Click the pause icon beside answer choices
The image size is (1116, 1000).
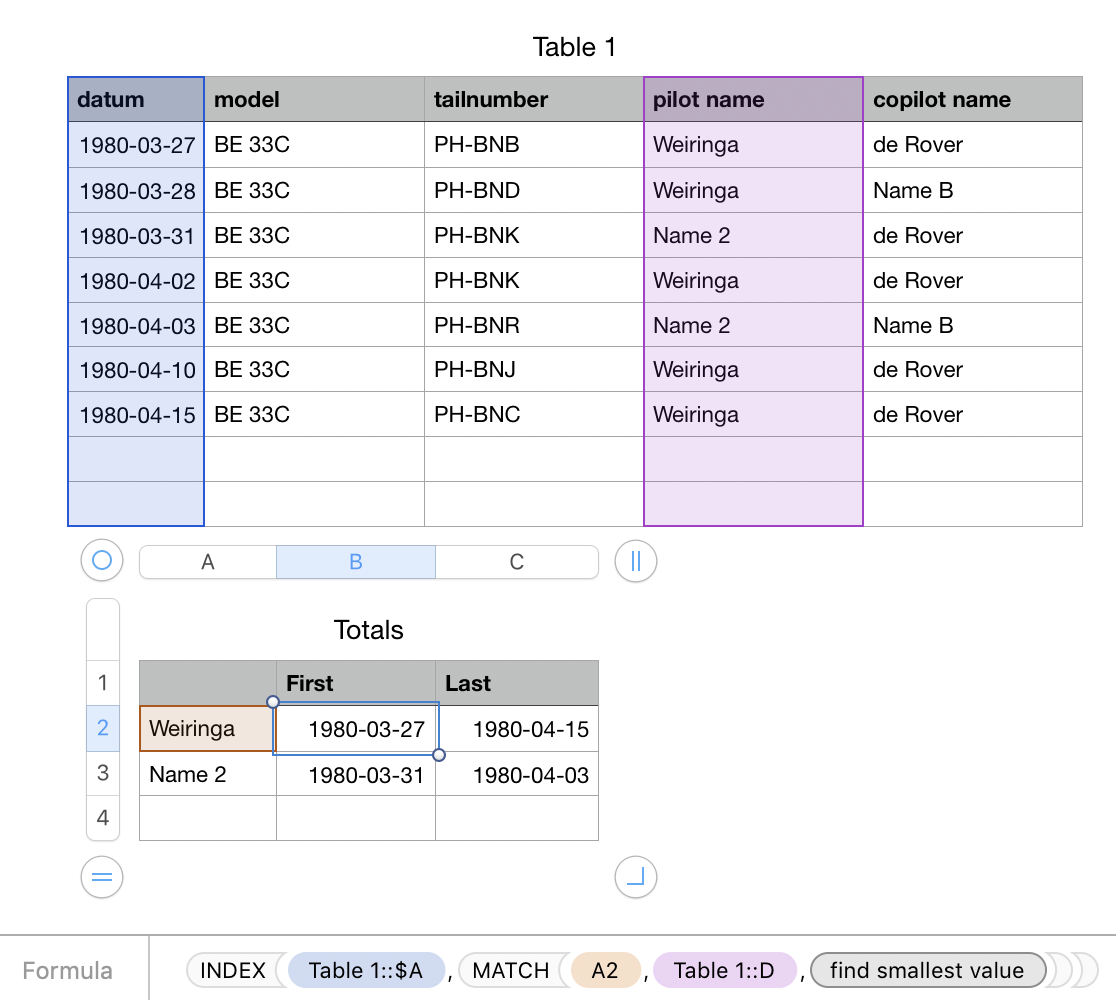click(635, 561)
